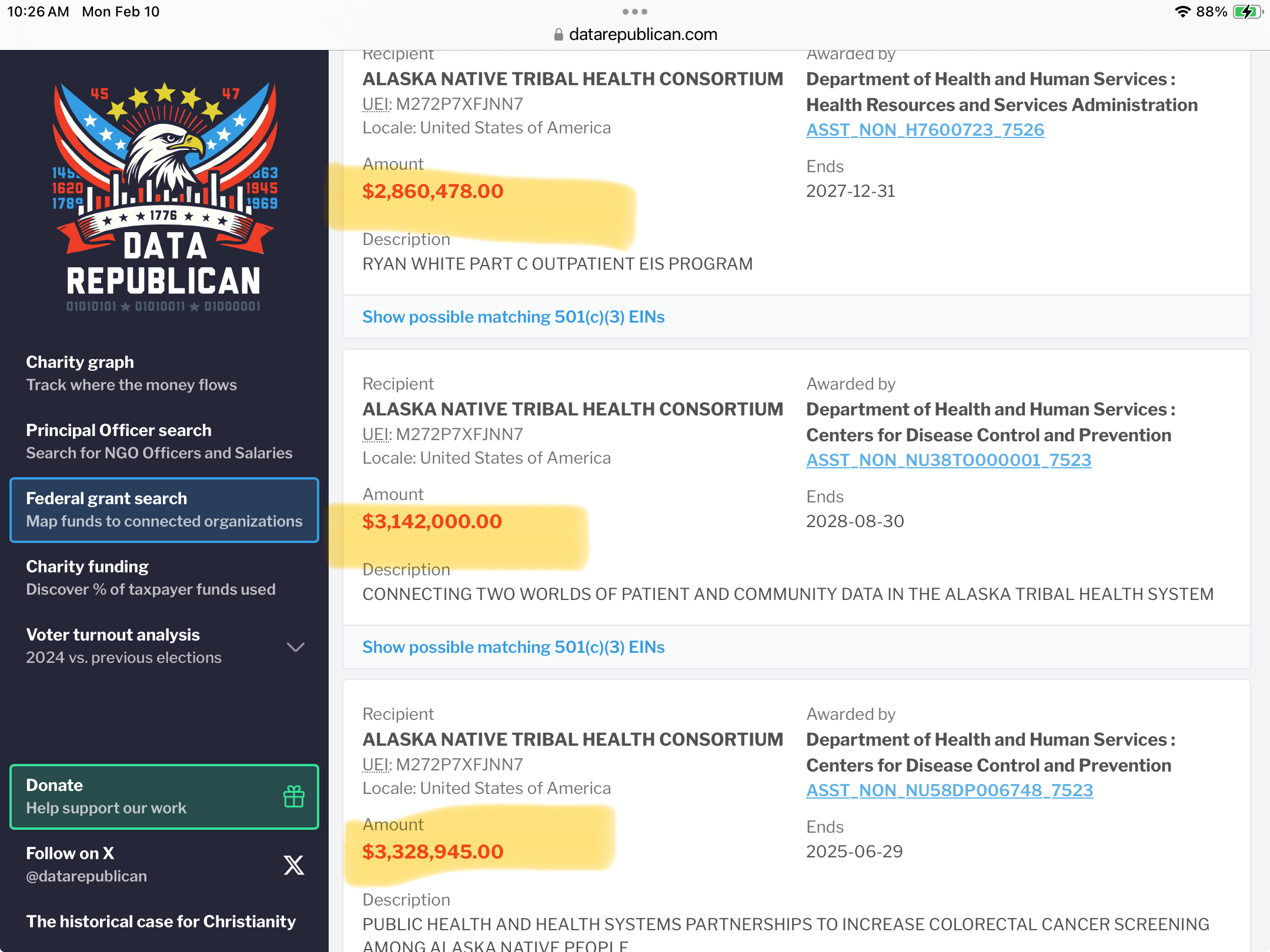Tap the battery icon in status bar
Viewport: 1270px width, 952px height.
pos(1247,12)
